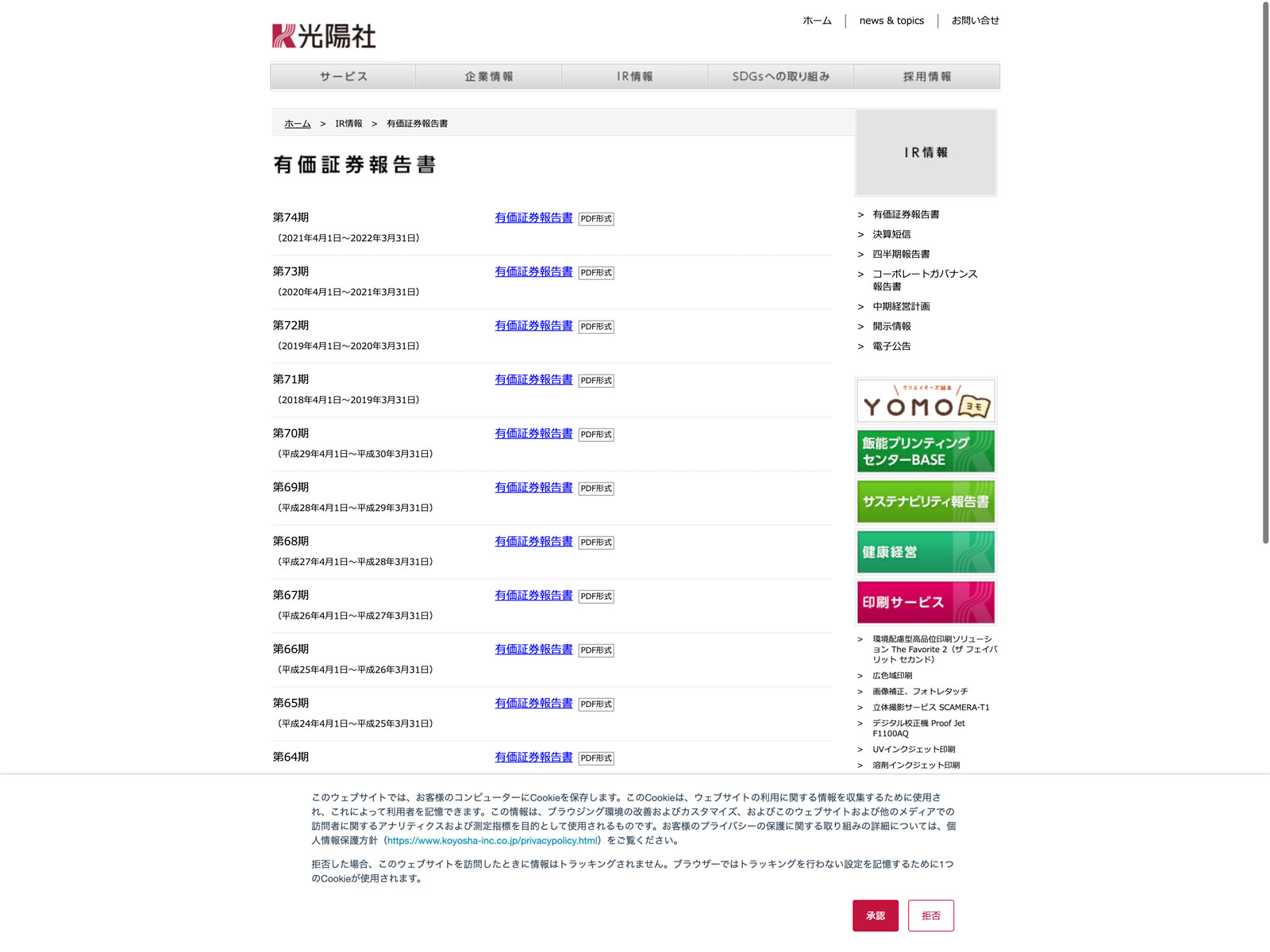The height and width of the screenshot is (952, 1270).
Task: Click PDF形式 badge for 第70期
Action: pos(596,435)
